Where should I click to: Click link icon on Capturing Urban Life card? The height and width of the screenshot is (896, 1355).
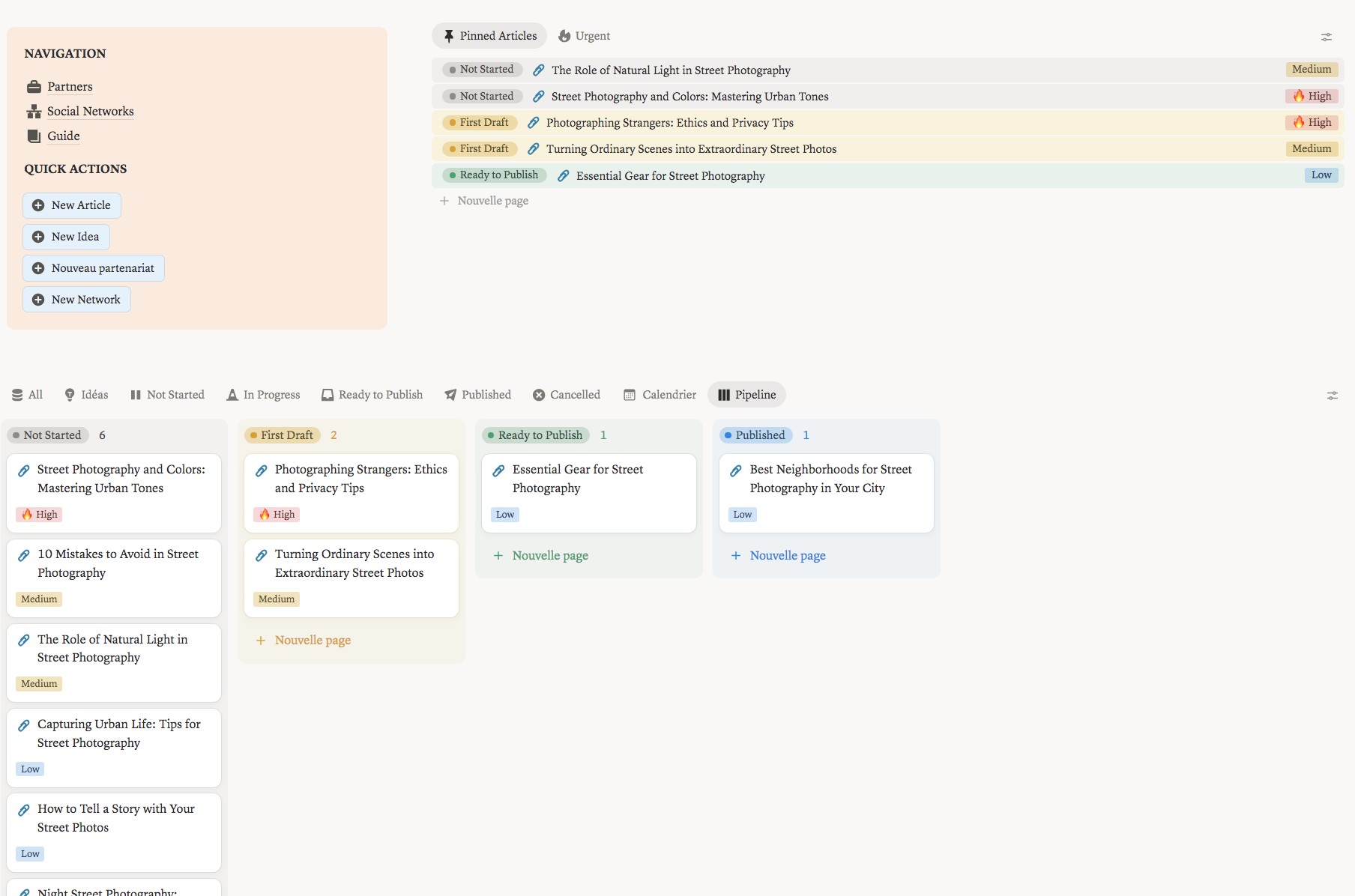click(x=24, y=725)
